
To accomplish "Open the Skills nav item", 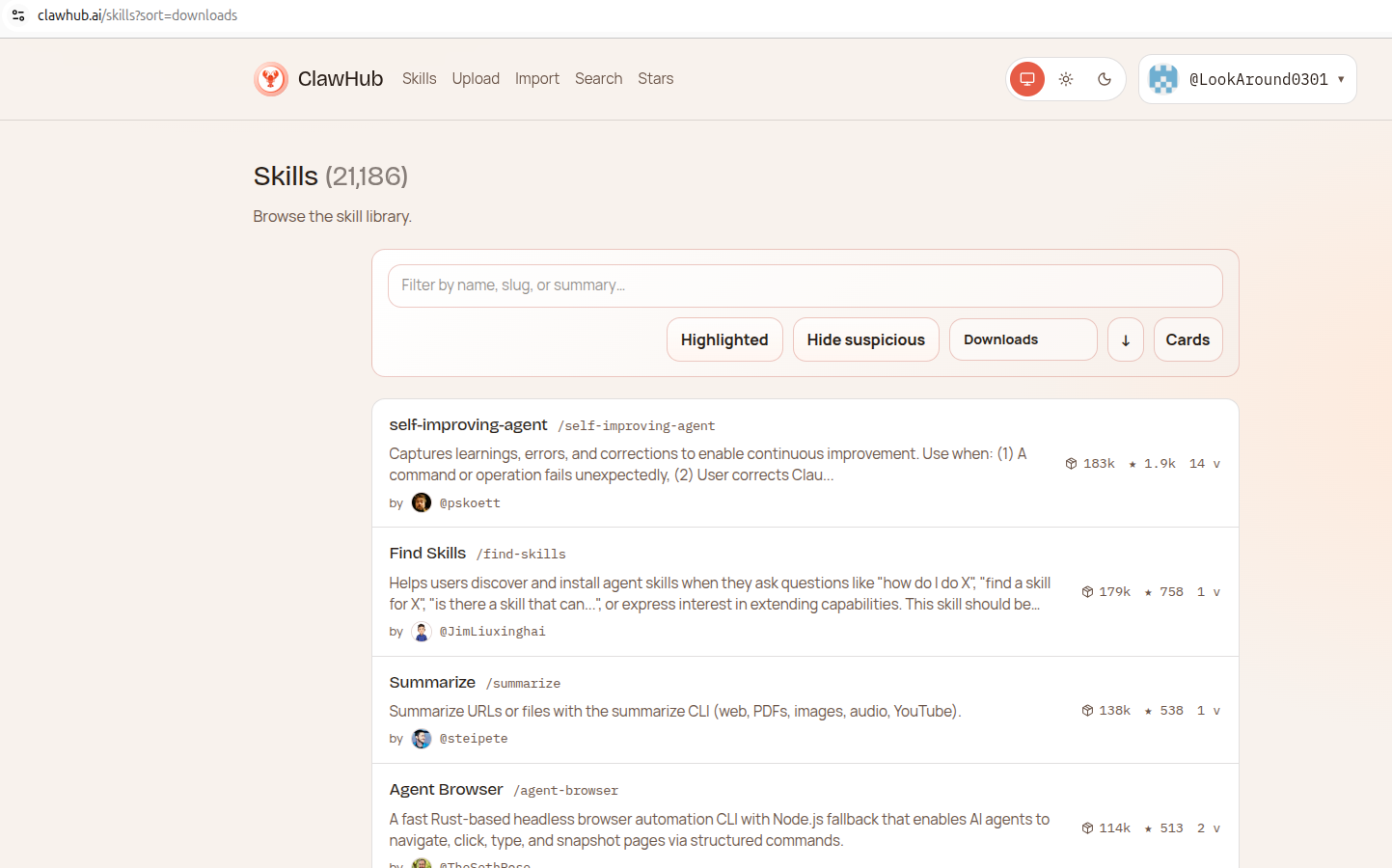I will coord(419,79).
